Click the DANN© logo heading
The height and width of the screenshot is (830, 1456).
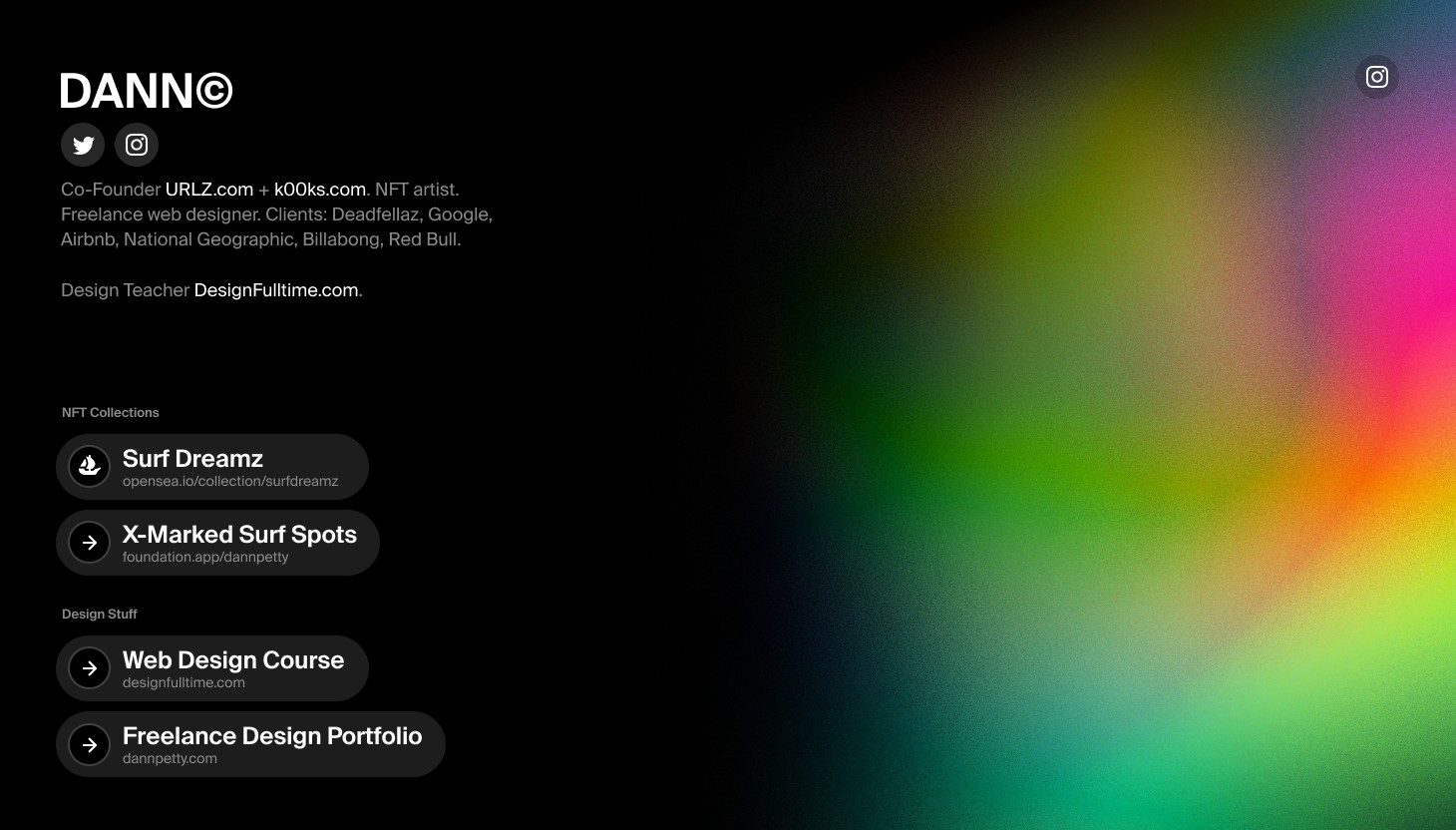click(x=147, y=92)
